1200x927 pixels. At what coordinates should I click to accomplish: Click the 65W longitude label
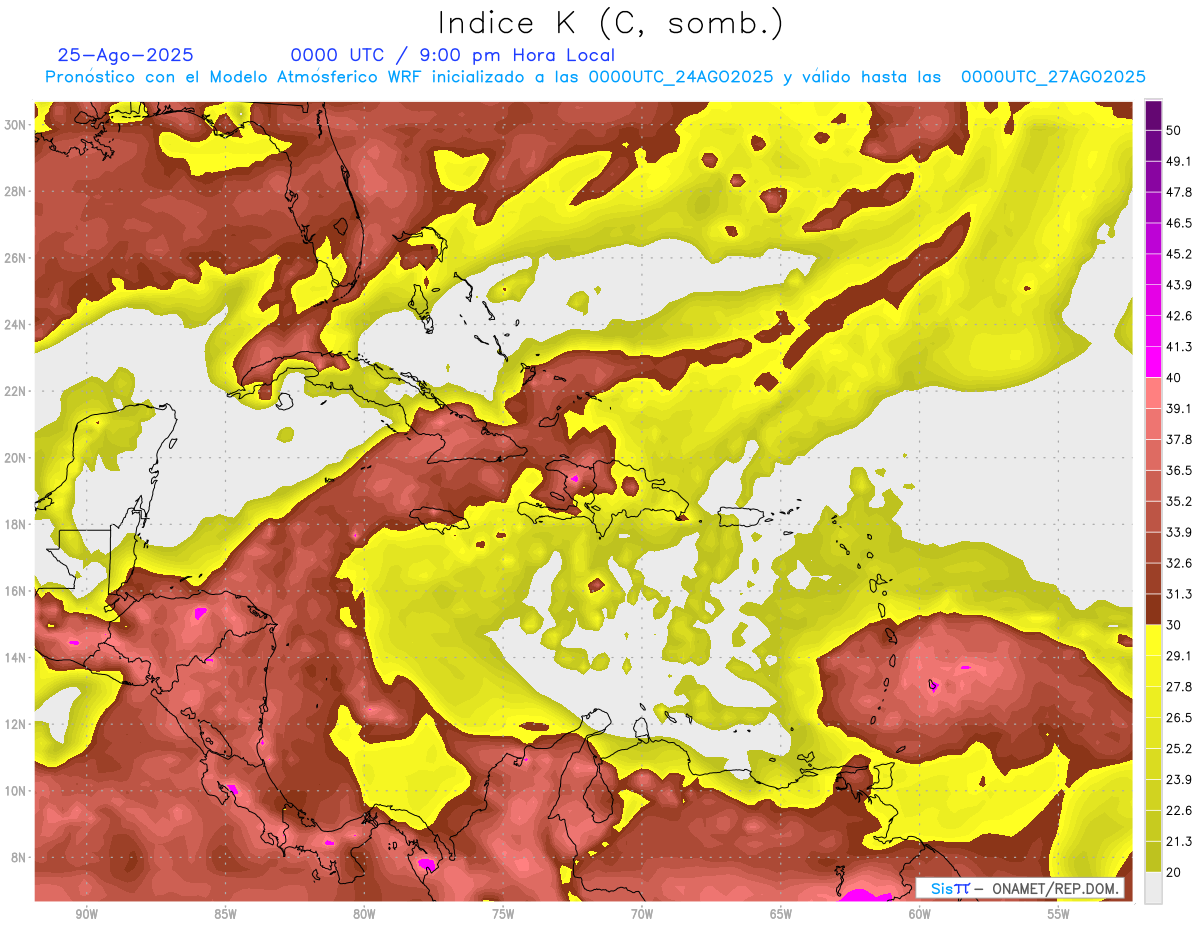tap(781, 914)
